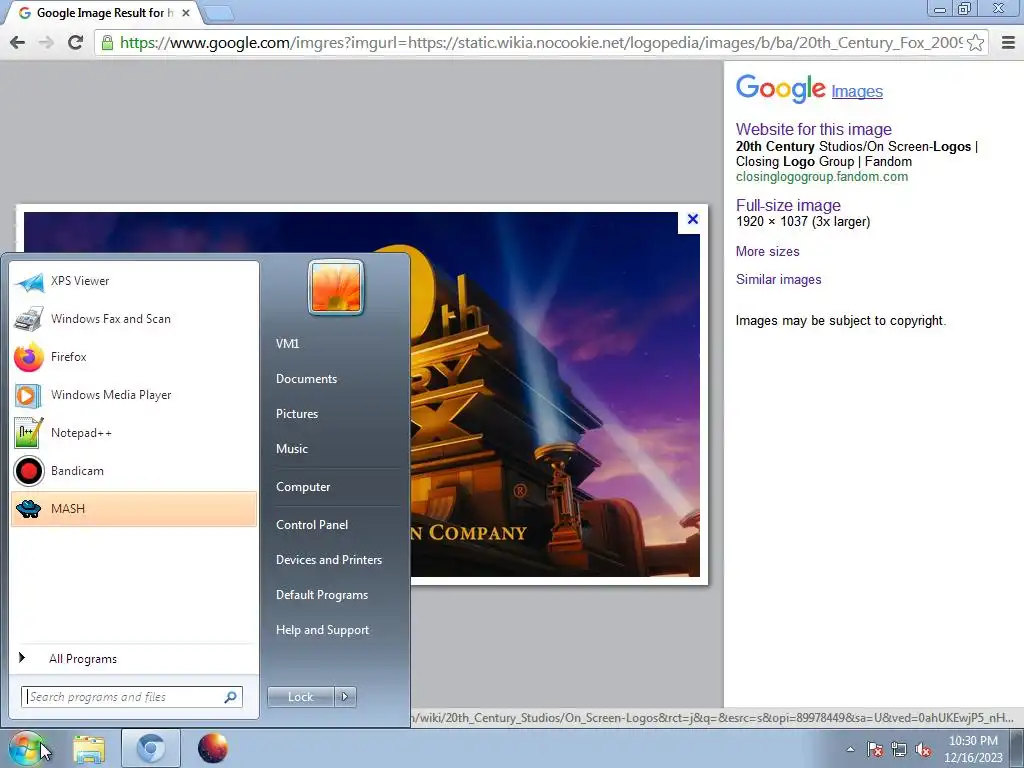Open the red planet taskbar icon
1024x768 pixels.
(213, 748)
